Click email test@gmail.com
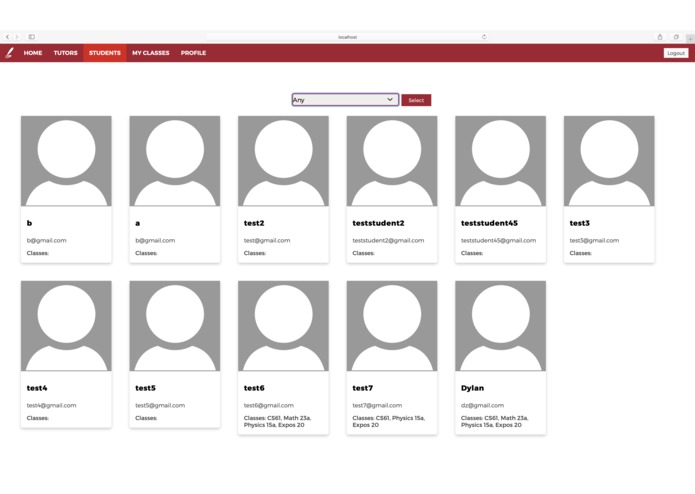The image size is (695, 494). tap(267, 240)
